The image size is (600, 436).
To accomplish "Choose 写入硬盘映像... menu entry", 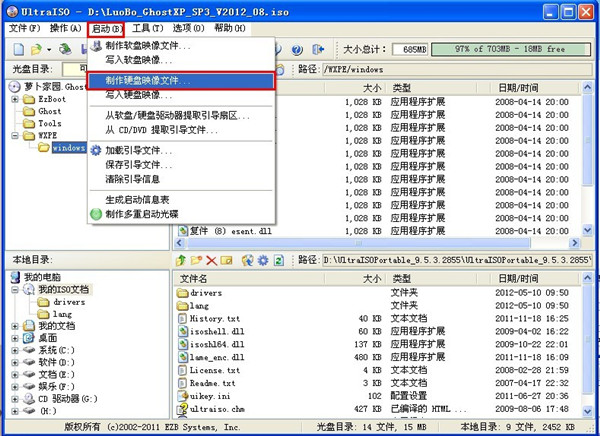I will [x=181, y=95].
